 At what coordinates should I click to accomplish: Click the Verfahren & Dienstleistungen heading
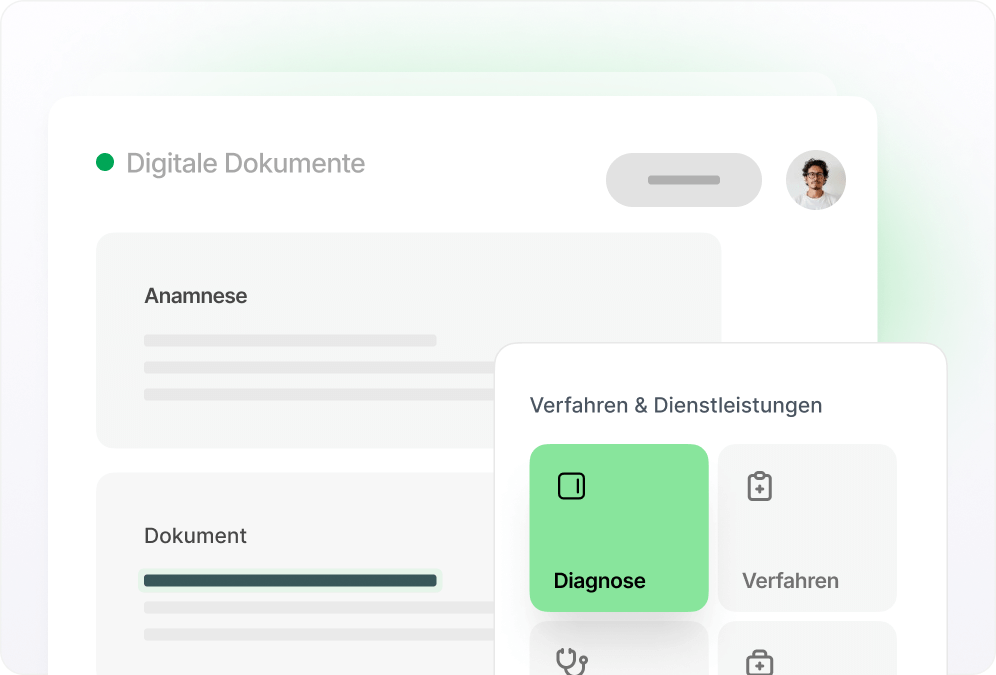tap(676, 405)
